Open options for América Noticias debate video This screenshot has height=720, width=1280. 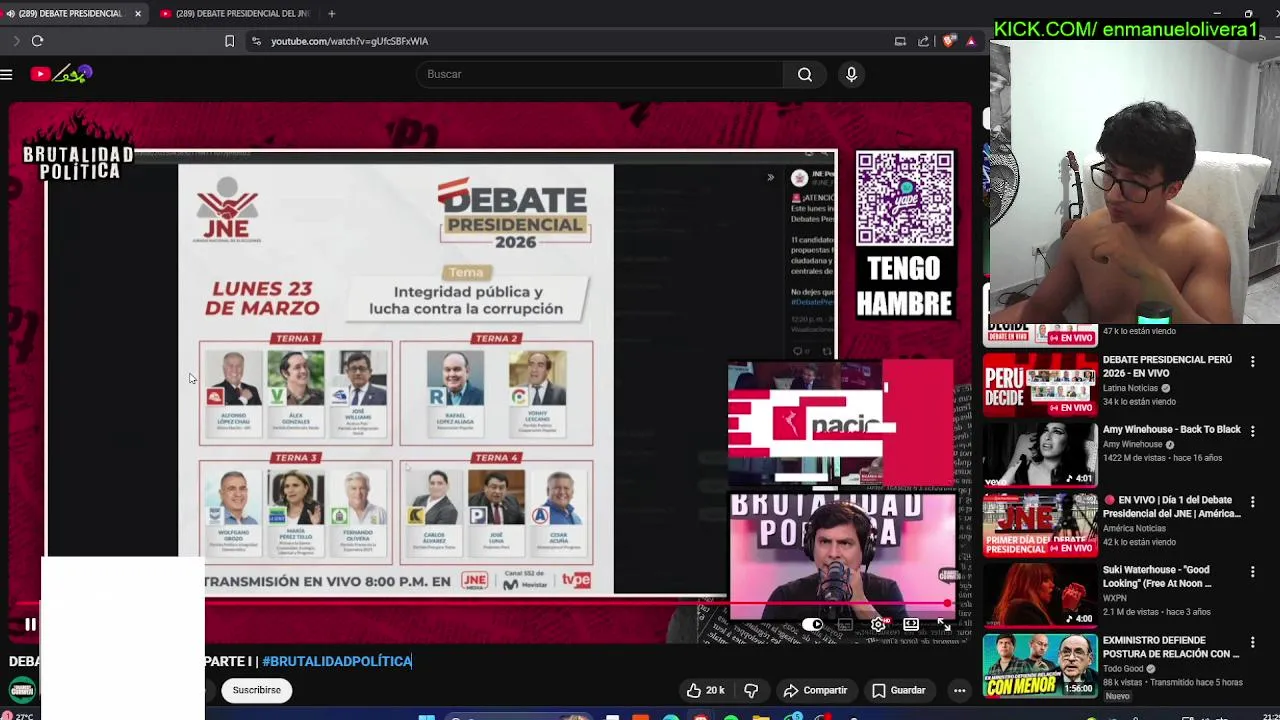(x=1252, y=501)
